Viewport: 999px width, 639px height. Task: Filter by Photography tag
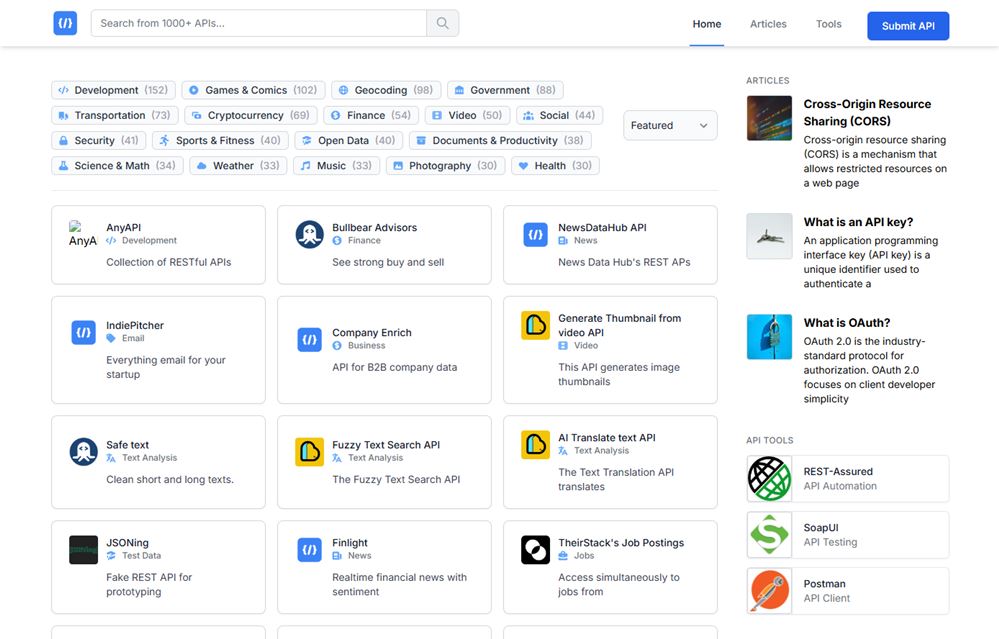pos(445,166)
